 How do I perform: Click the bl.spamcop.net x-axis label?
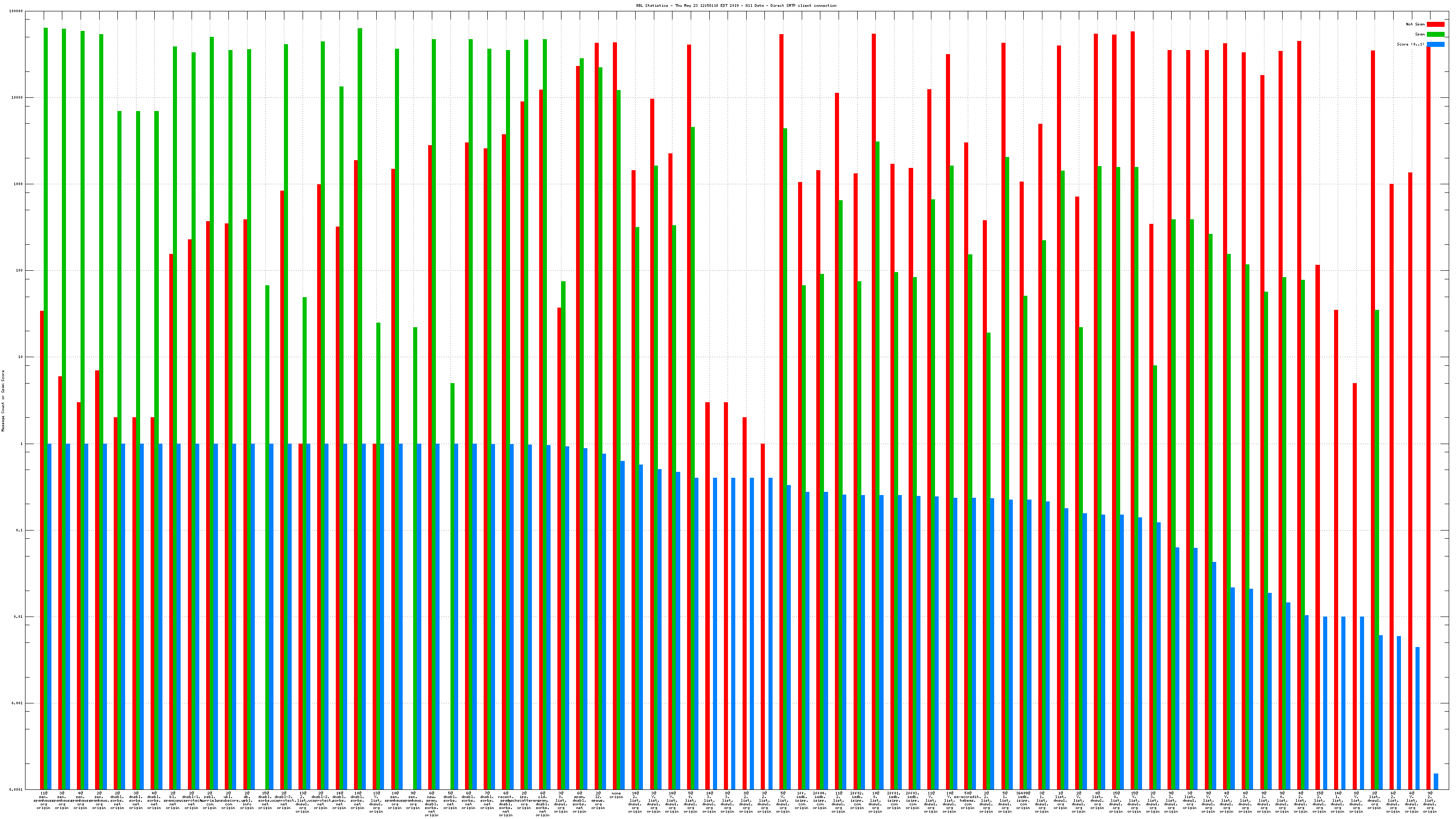(x=172, y=800)
